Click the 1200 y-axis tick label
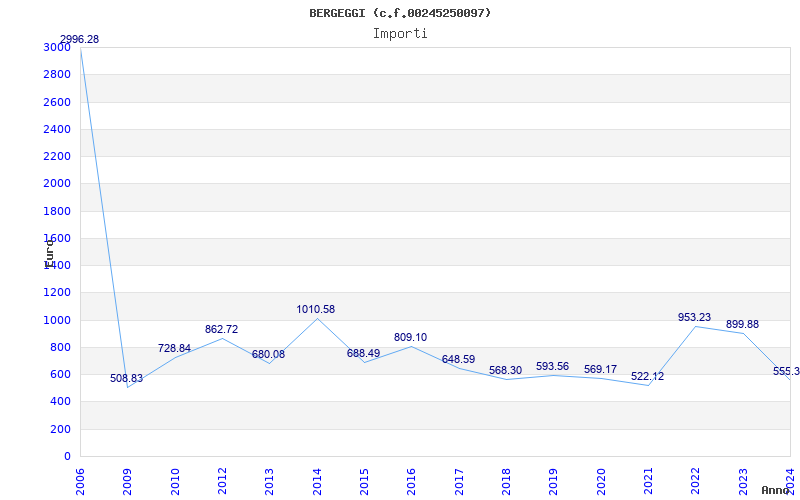The width and height of the screenshot is (800, 500). 57,293
